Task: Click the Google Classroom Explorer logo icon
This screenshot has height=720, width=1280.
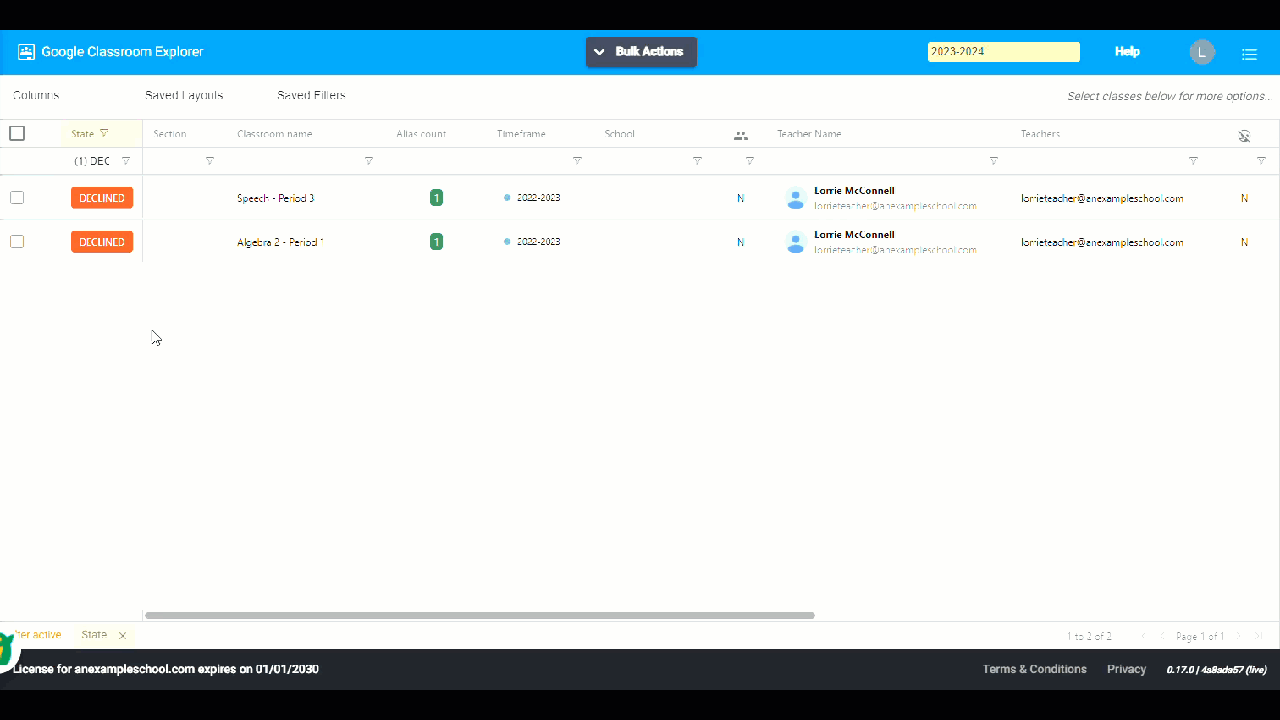Action: [26, 52]
